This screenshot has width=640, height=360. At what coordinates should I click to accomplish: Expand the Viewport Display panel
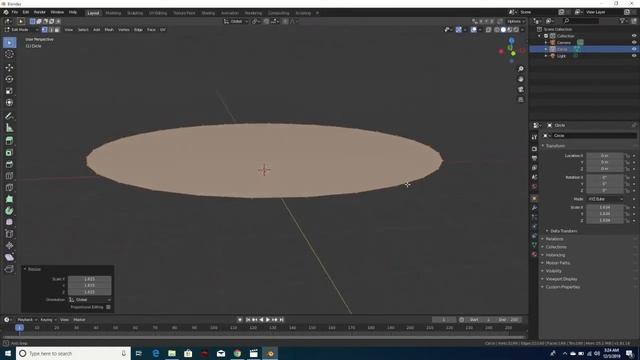coord(561,279)
